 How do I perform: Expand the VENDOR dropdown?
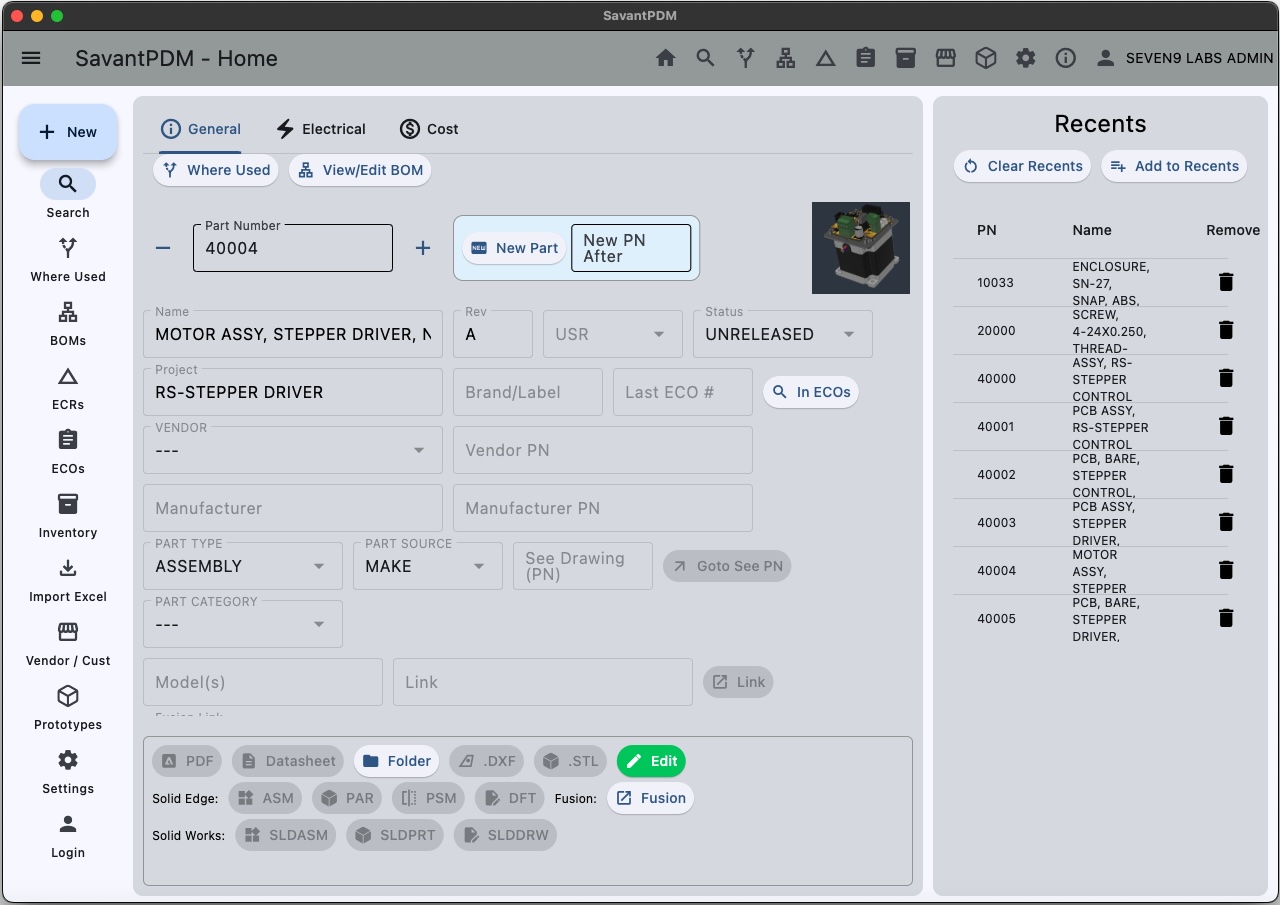click(x=292, y=450)
